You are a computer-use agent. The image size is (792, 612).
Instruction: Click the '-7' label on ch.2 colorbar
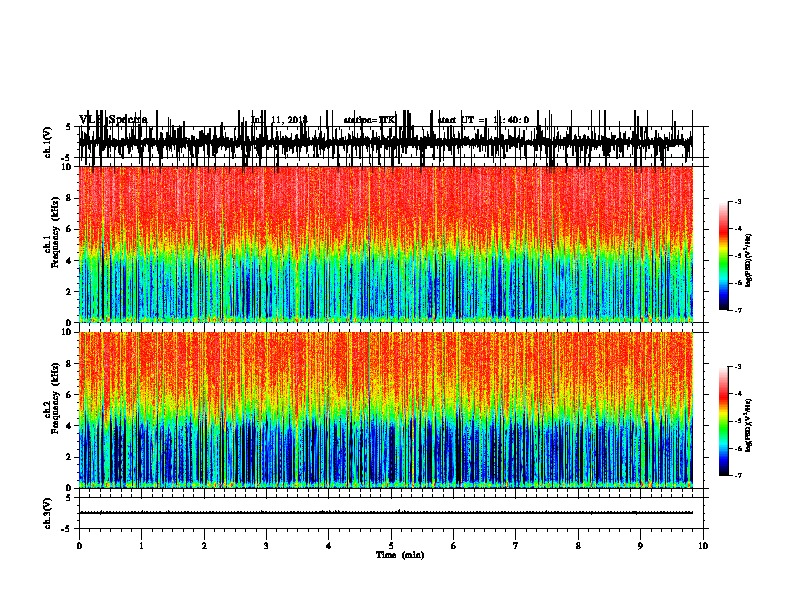click(x=737, y=476)
